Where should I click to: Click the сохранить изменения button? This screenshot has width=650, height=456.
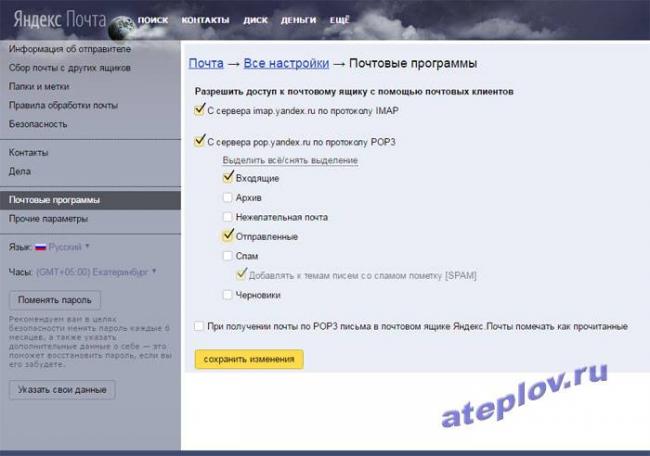(249, 359)
